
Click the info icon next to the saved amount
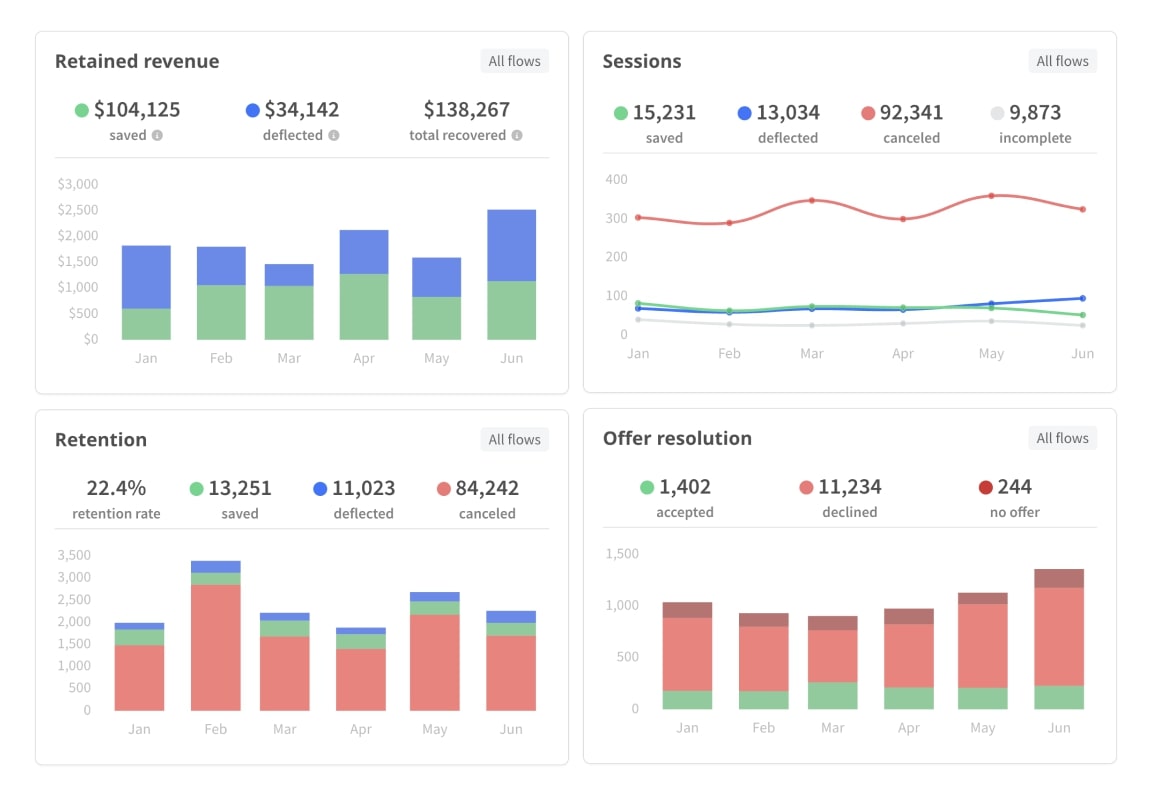(x=157, y=135)
